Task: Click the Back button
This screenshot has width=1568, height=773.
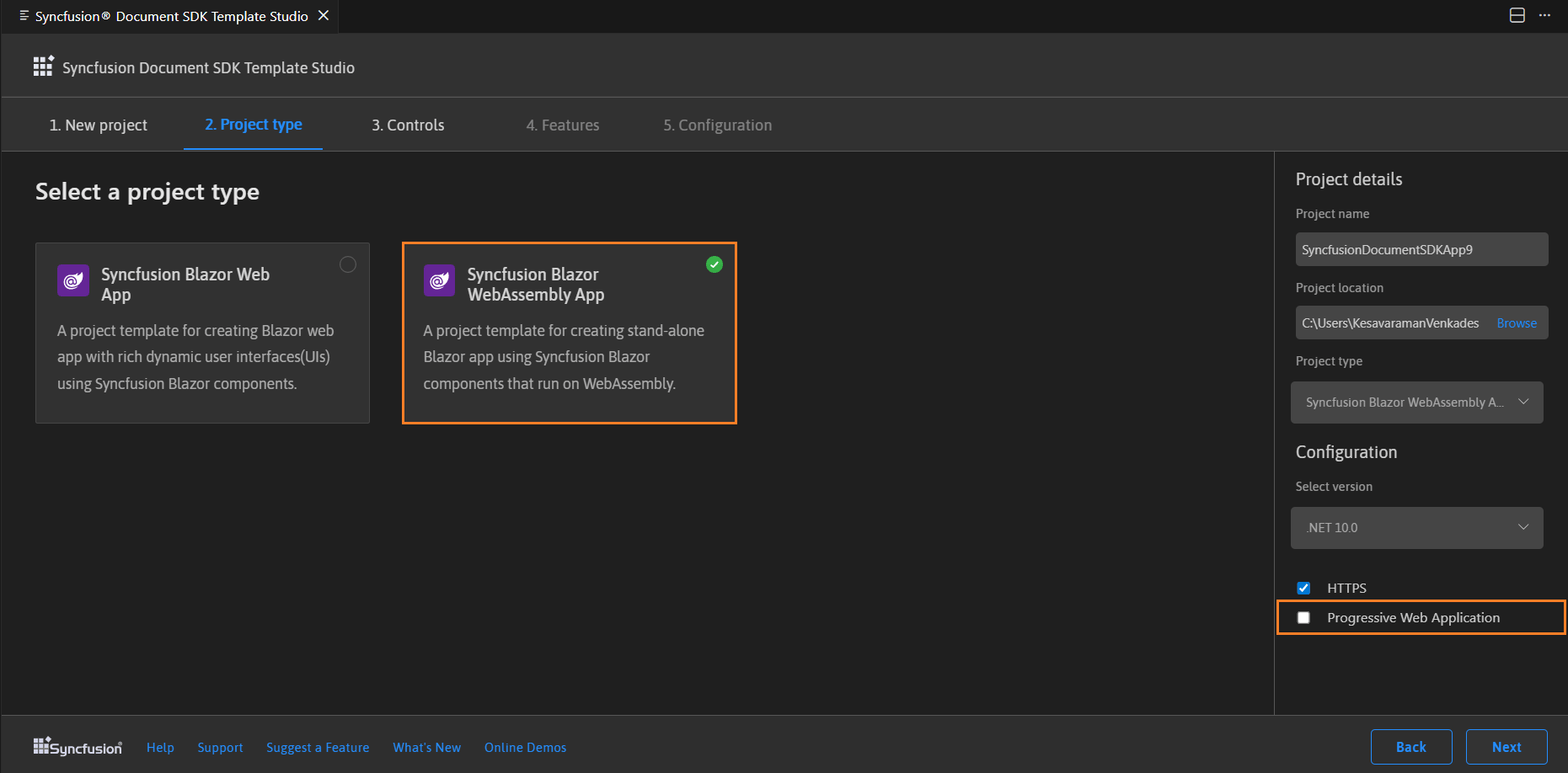Action: pyautogui.click(x=1410, y=747)
